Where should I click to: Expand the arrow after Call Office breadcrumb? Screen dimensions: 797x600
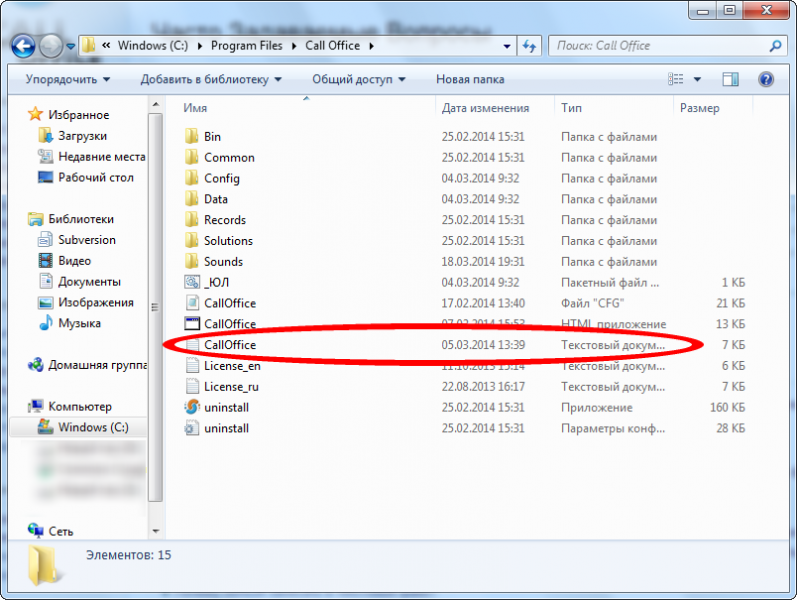372,46
